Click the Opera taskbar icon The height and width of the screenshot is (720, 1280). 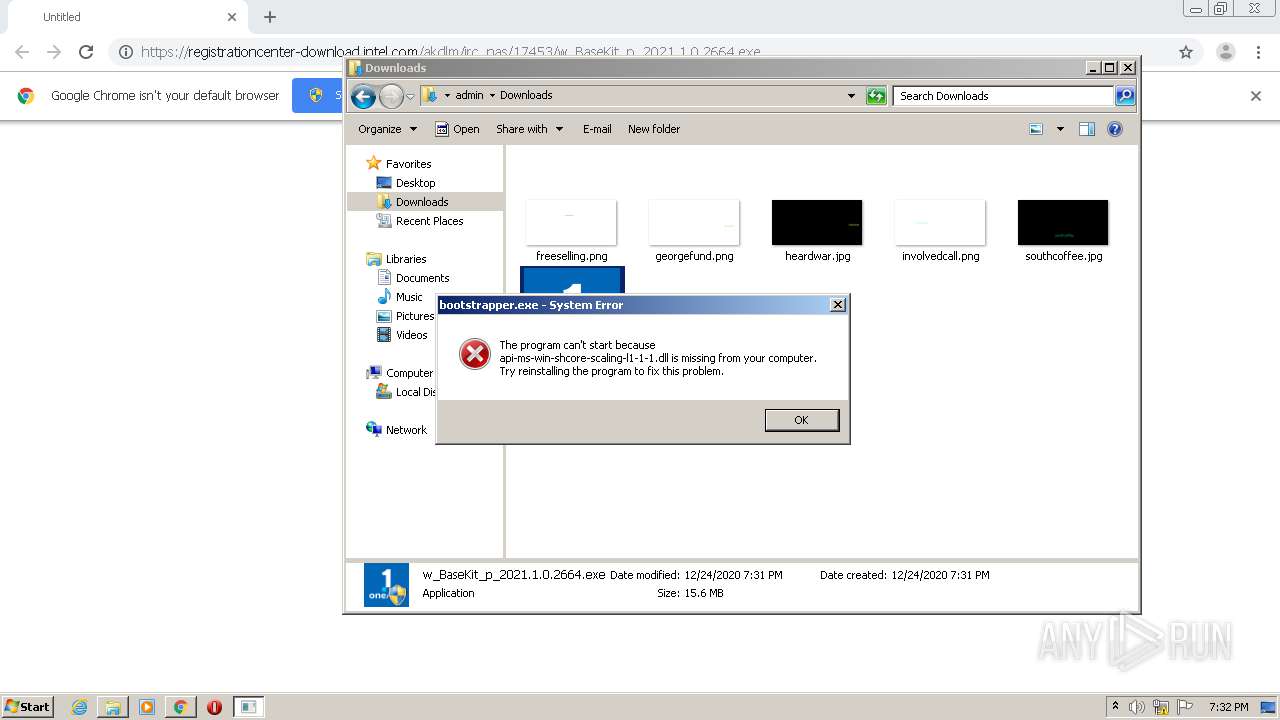coord(214,707)
